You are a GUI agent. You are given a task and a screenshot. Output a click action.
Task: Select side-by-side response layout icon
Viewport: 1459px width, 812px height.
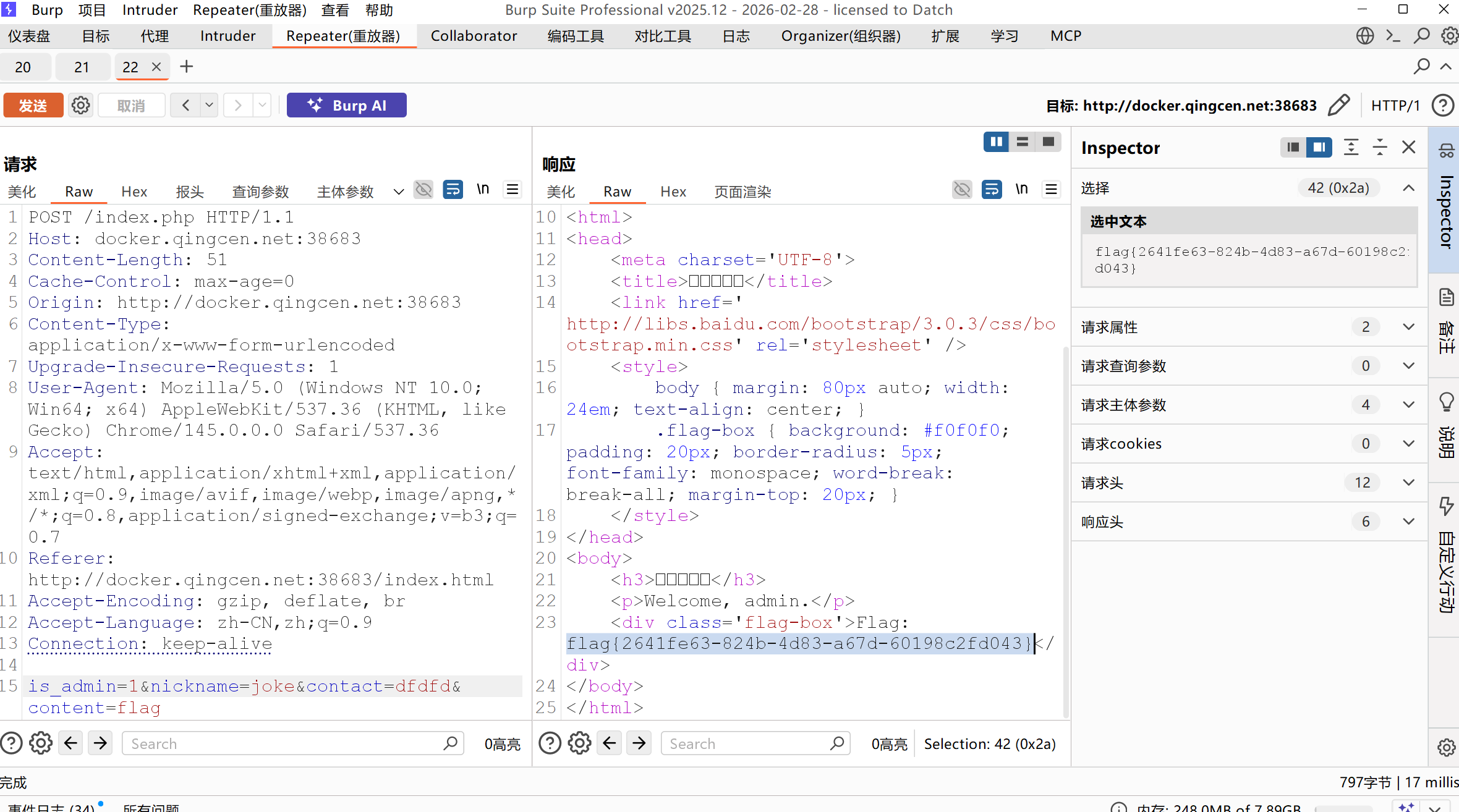point(996,142)
